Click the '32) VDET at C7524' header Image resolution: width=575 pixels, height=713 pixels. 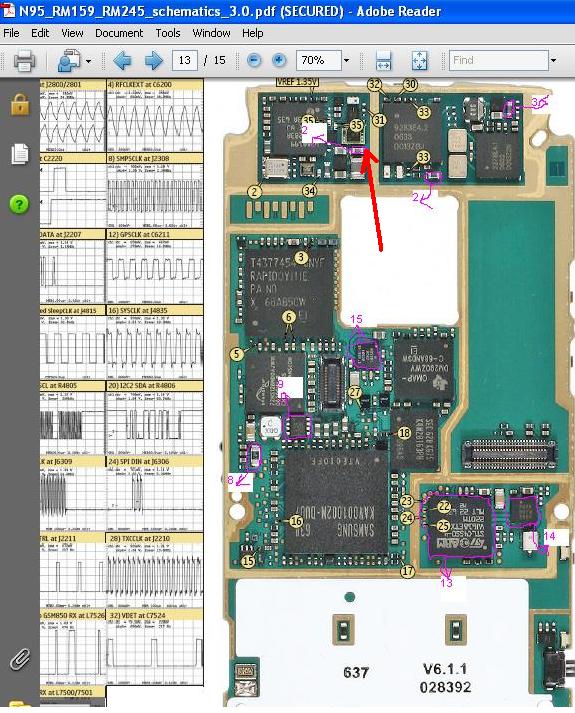click(155, 615)
